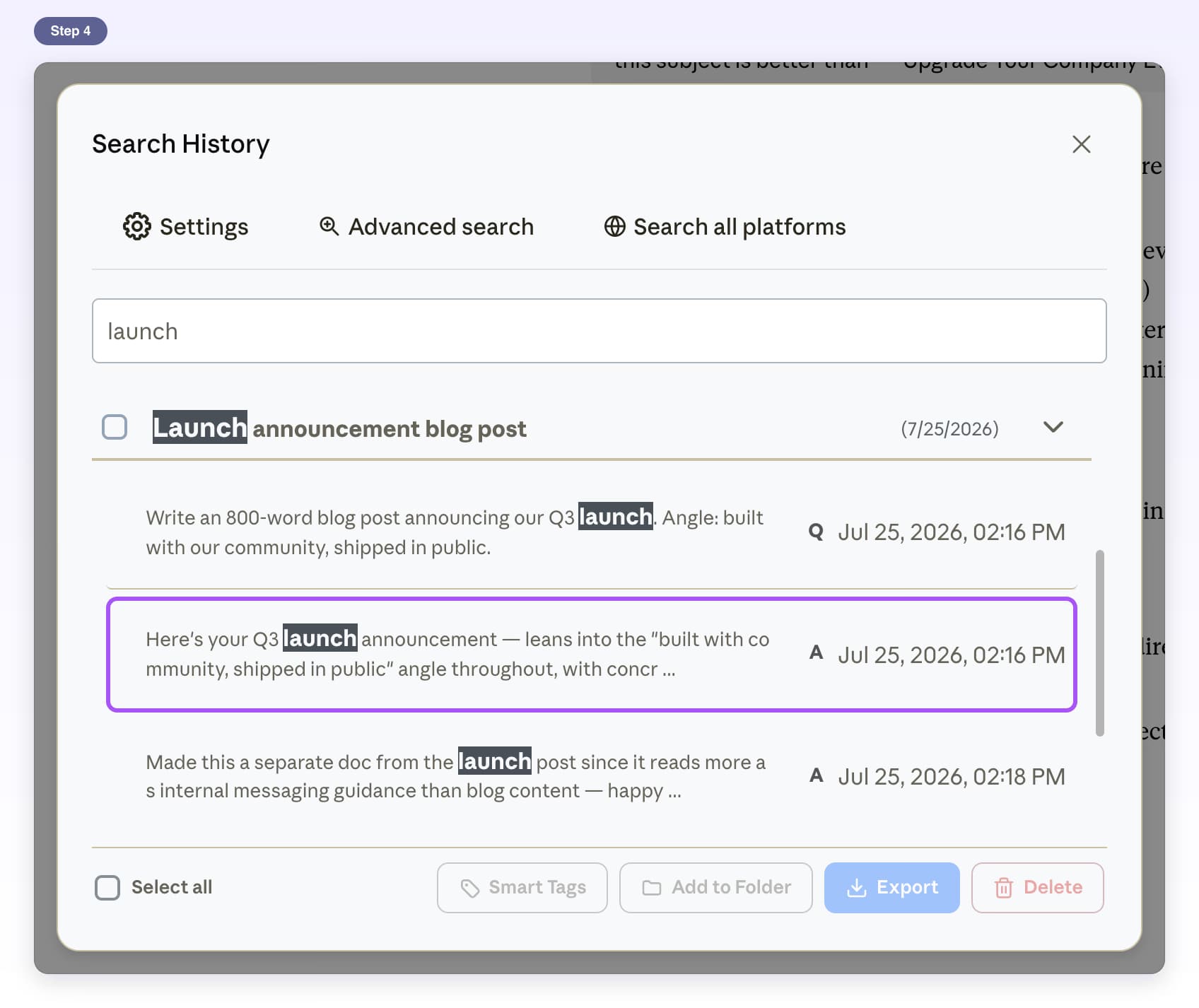This screenshot has width=1199, height=1008.
Task: Check the Launch announcement blog post checkbox
Action: click(x=115, y=428)
